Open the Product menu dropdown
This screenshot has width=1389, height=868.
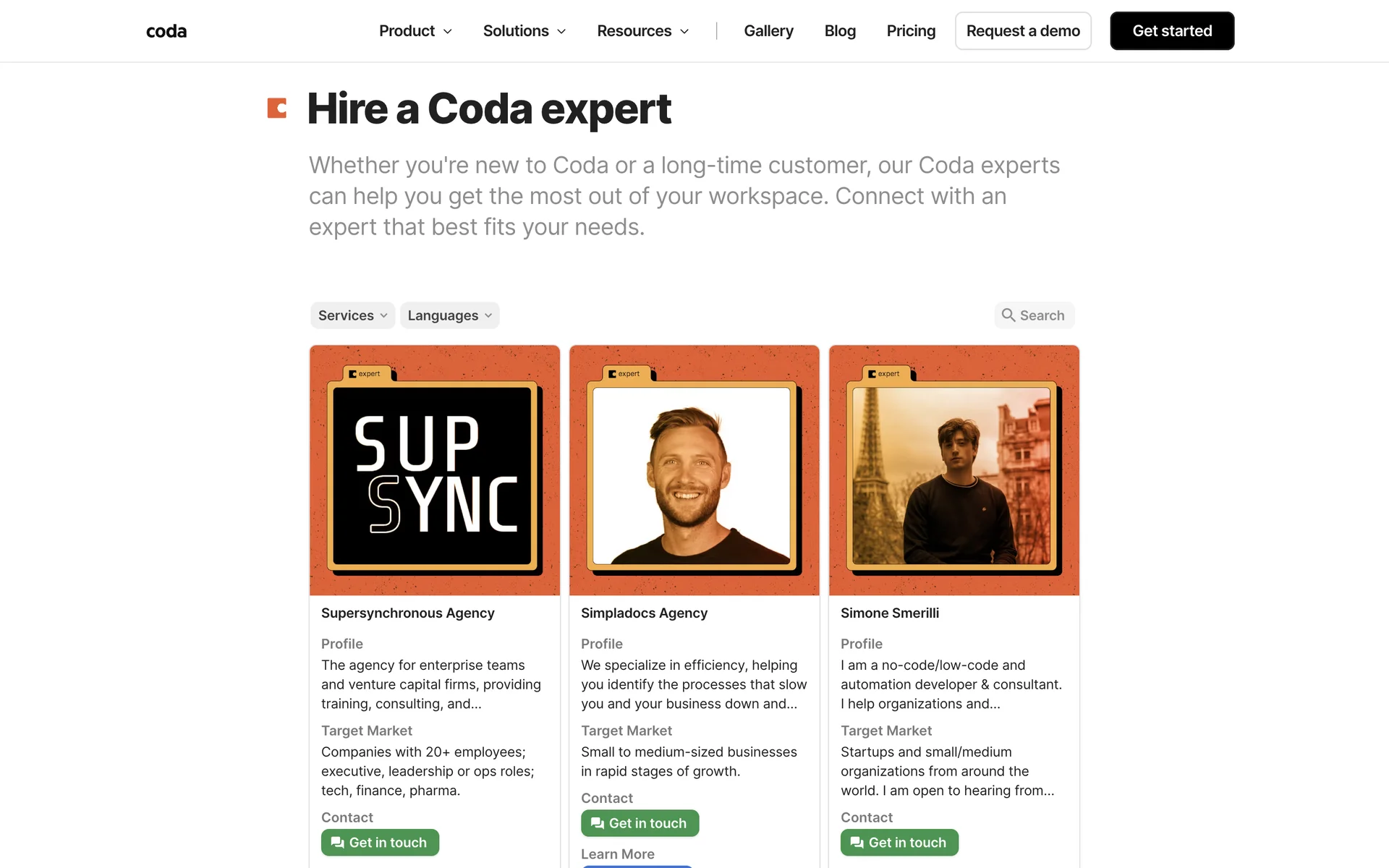click(x=415, y=31)
